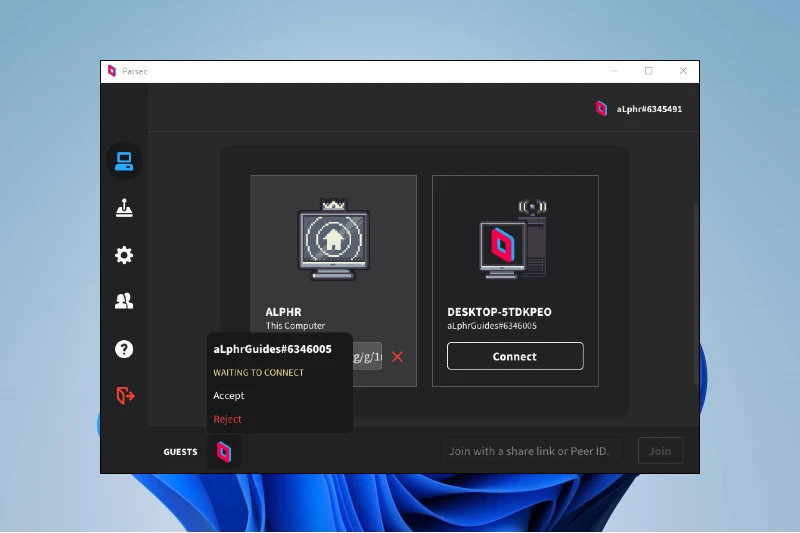Accept aLphrGuides connection request
This screenshot has height=533, width=800.
pos(229,396)
